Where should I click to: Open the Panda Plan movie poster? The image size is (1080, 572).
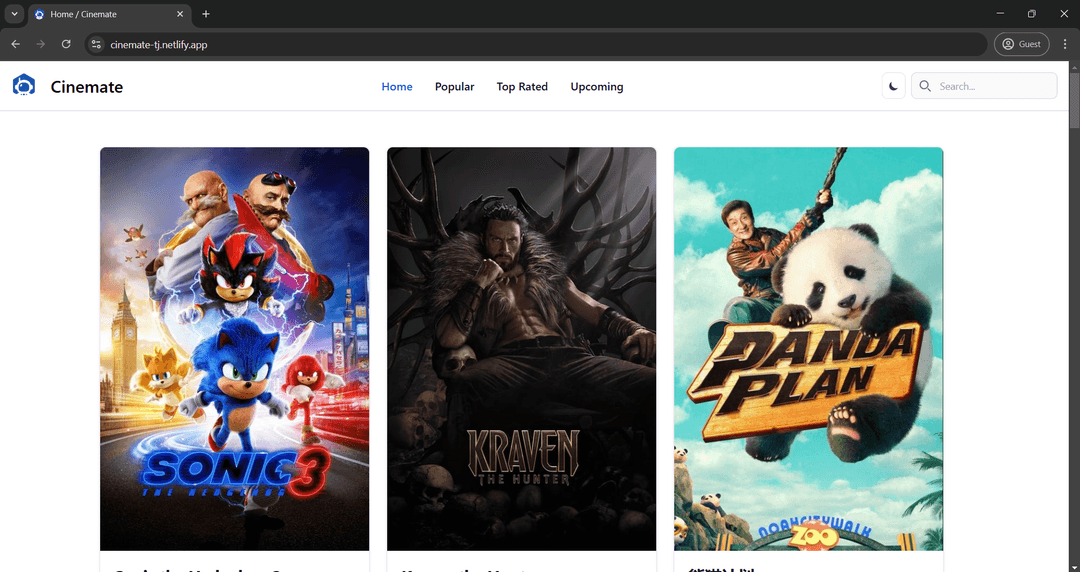[x=809, y=349]
